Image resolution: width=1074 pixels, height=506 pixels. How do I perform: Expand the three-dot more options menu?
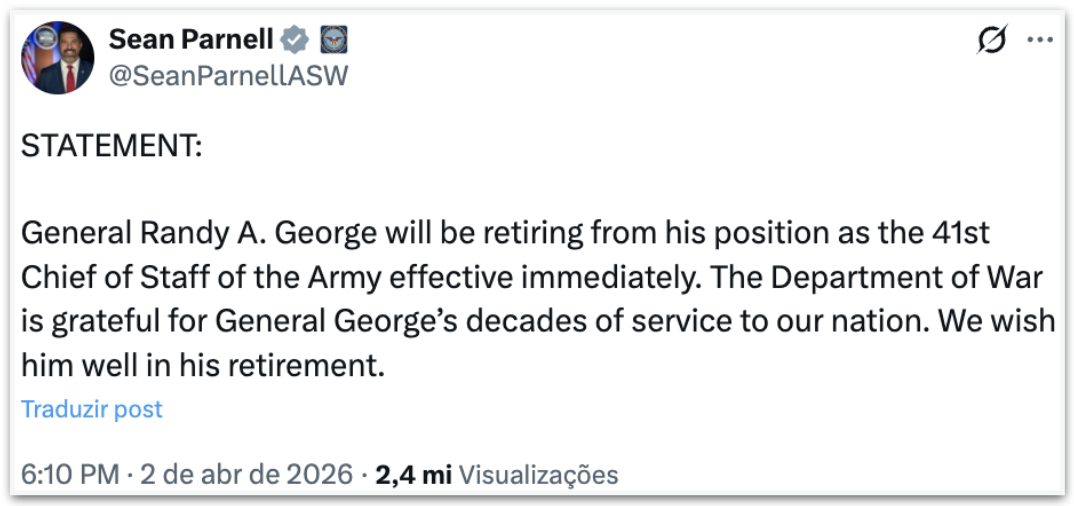click(x=1040, y=41)
